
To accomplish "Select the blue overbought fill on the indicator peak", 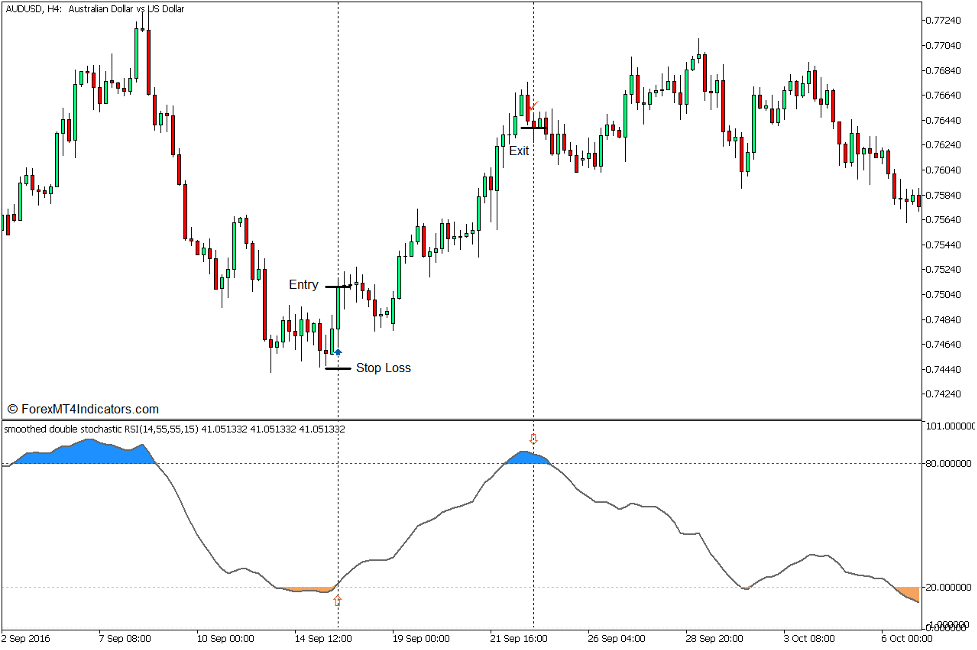I will coord(527,459).
